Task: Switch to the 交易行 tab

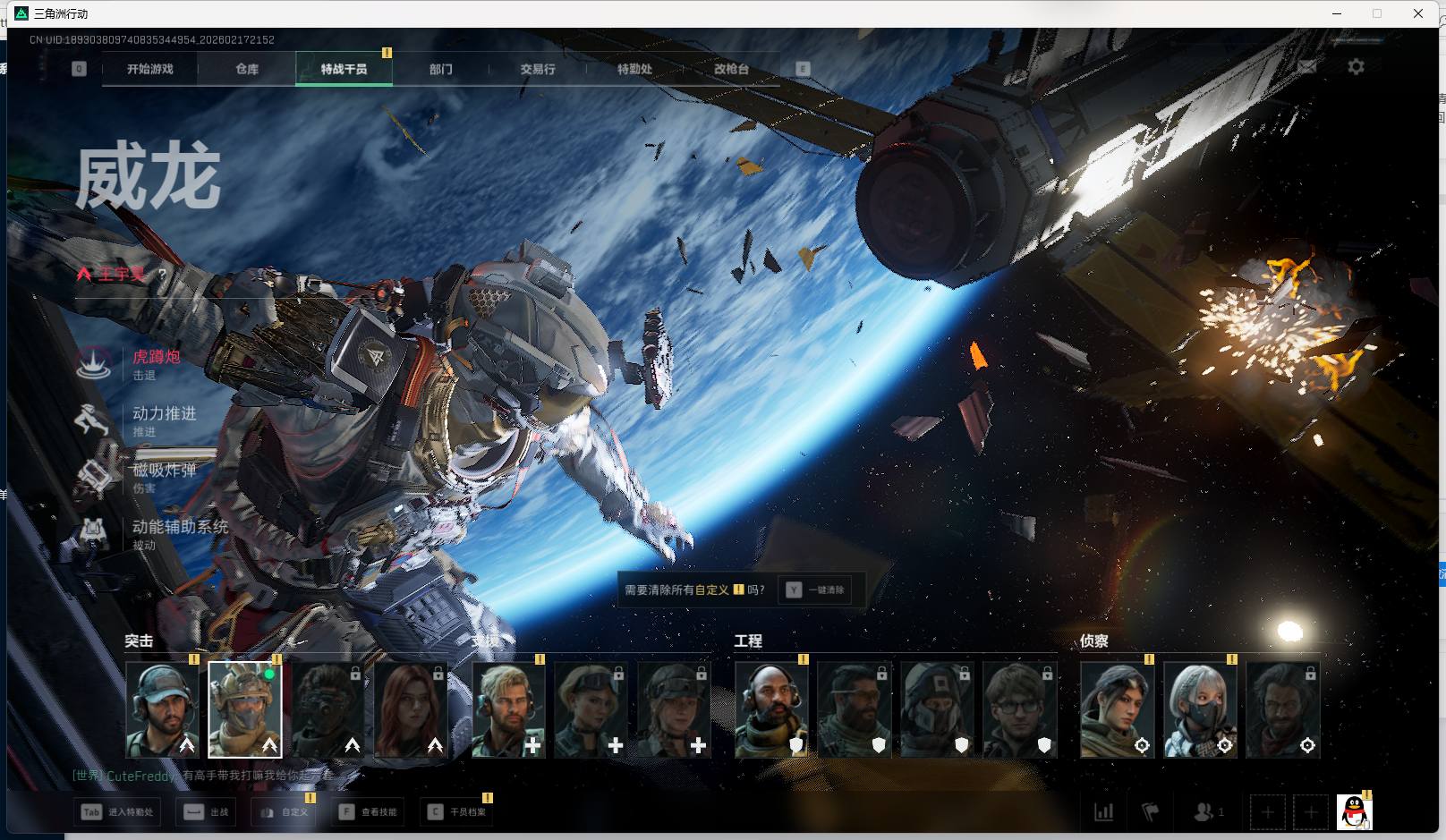Action: (538, 69)
